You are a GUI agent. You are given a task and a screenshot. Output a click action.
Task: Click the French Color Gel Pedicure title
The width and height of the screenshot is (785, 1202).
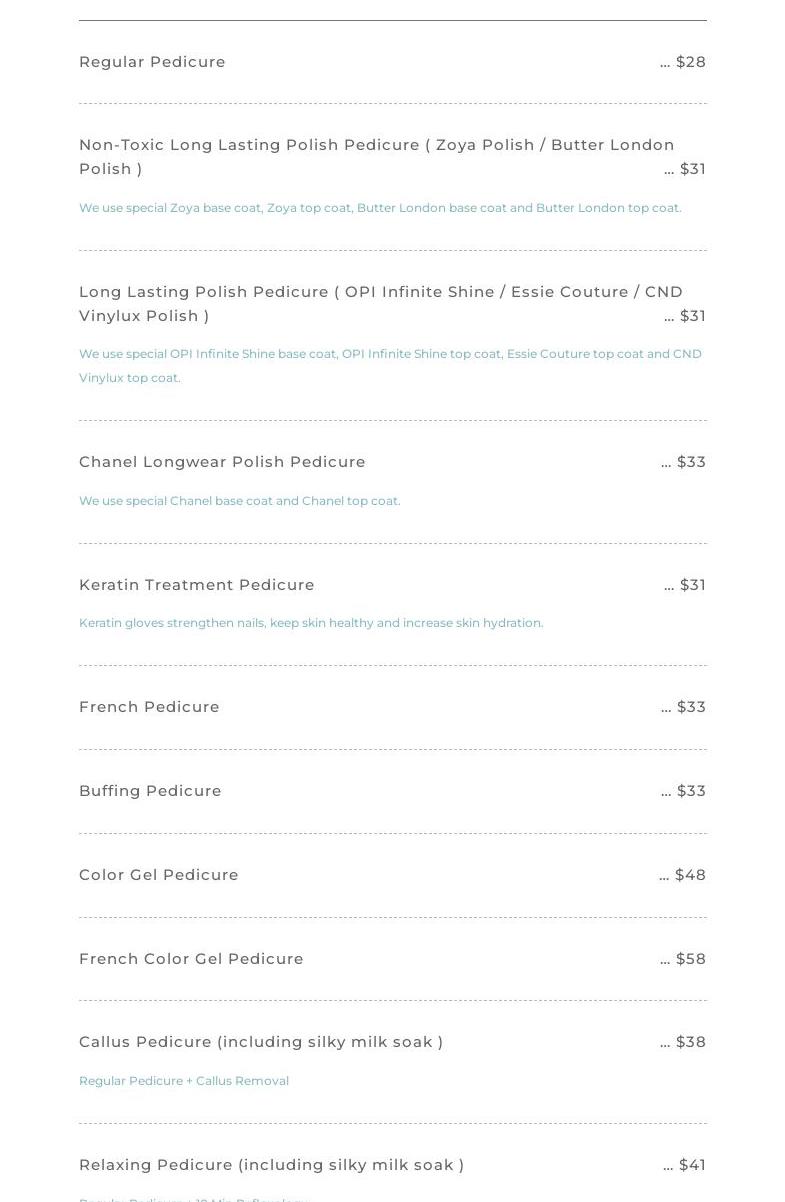click(191, 959)
